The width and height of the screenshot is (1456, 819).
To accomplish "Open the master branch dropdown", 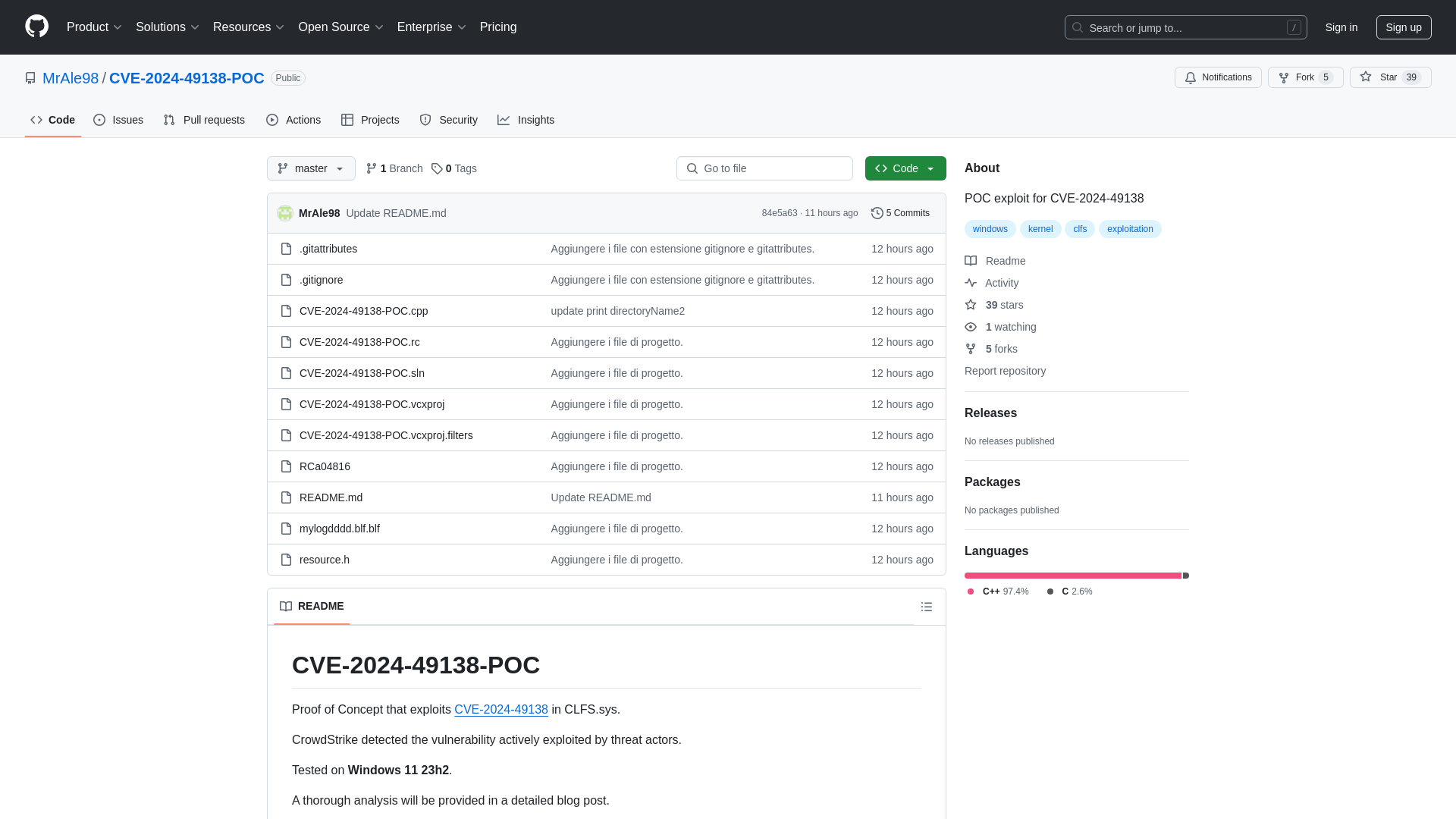I will 311,168.
